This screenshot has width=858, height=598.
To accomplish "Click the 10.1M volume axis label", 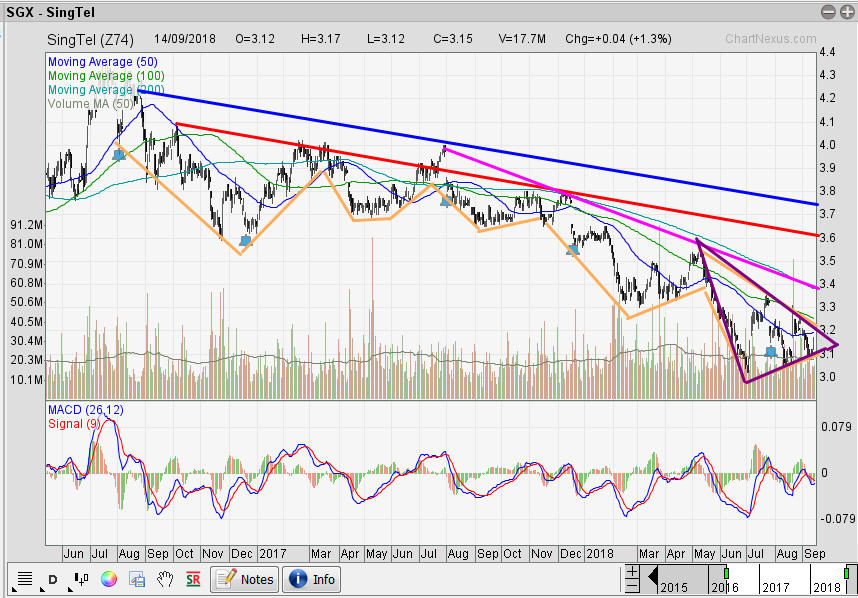I will tap(26, 380).
